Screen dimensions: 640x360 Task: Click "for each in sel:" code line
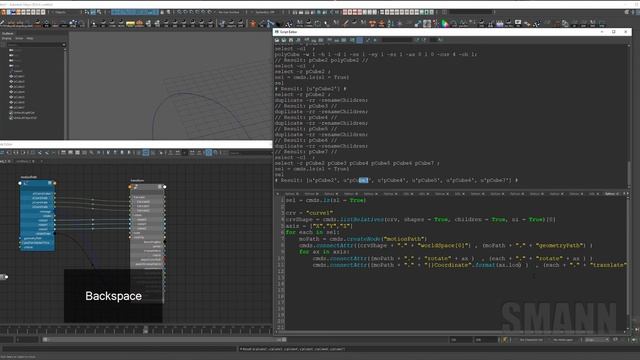point(312,232)
